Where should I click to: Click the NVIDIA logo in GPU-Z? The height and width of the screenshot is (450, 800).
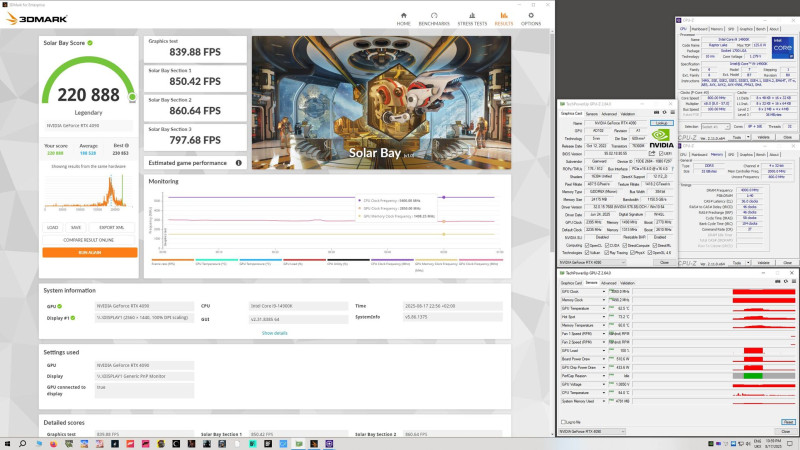coord(661,138)
